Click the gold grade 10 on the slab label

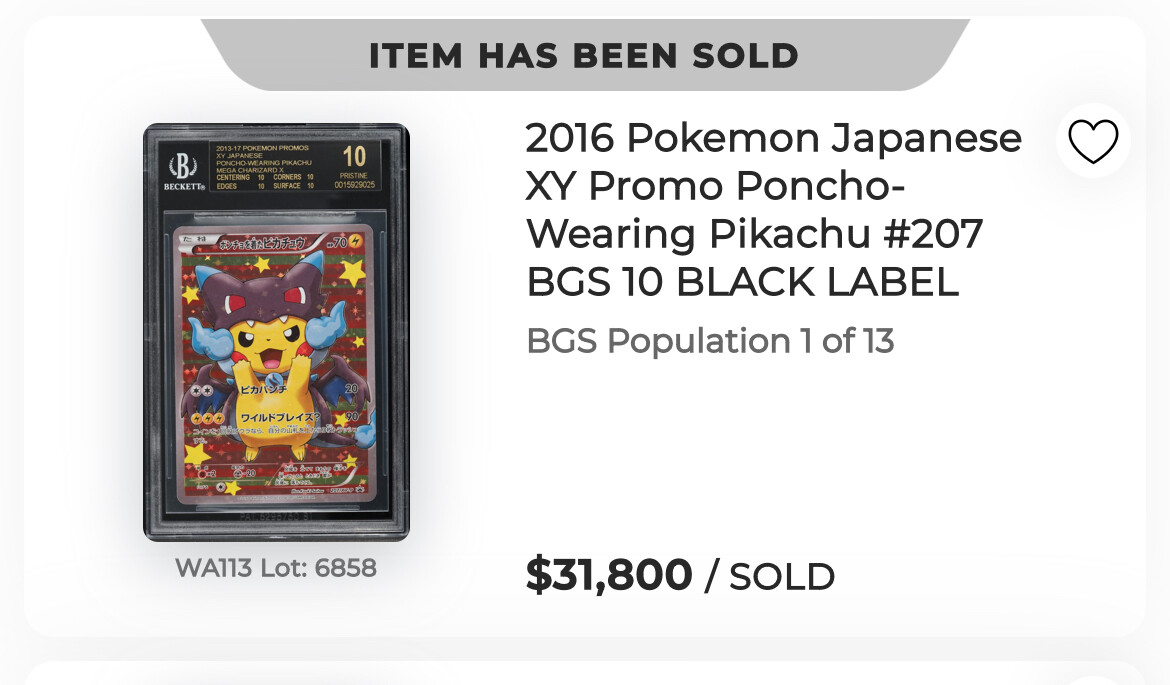(x=354, y=156)
